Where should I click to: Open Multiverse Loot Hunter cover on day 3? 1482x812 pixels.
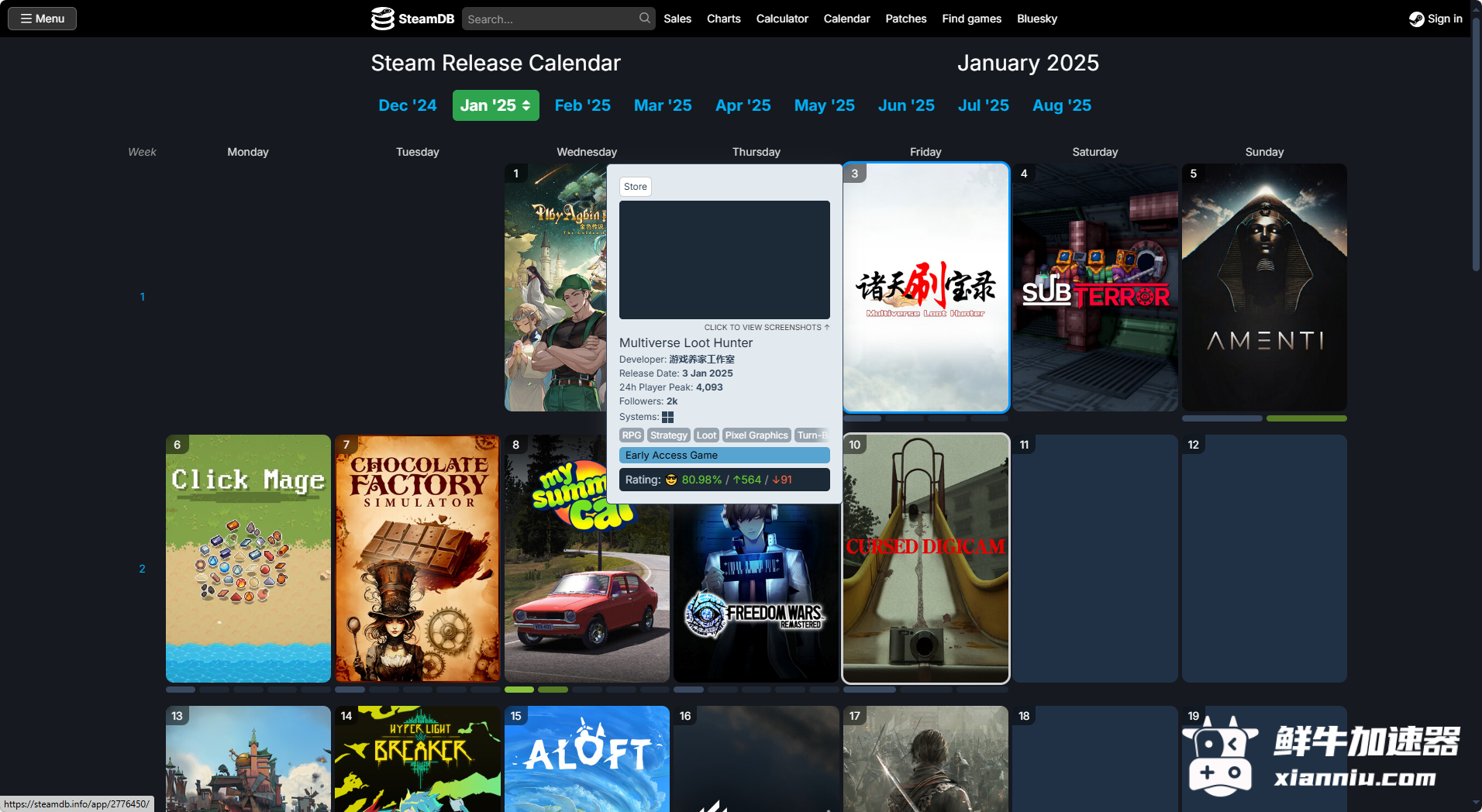925,287
